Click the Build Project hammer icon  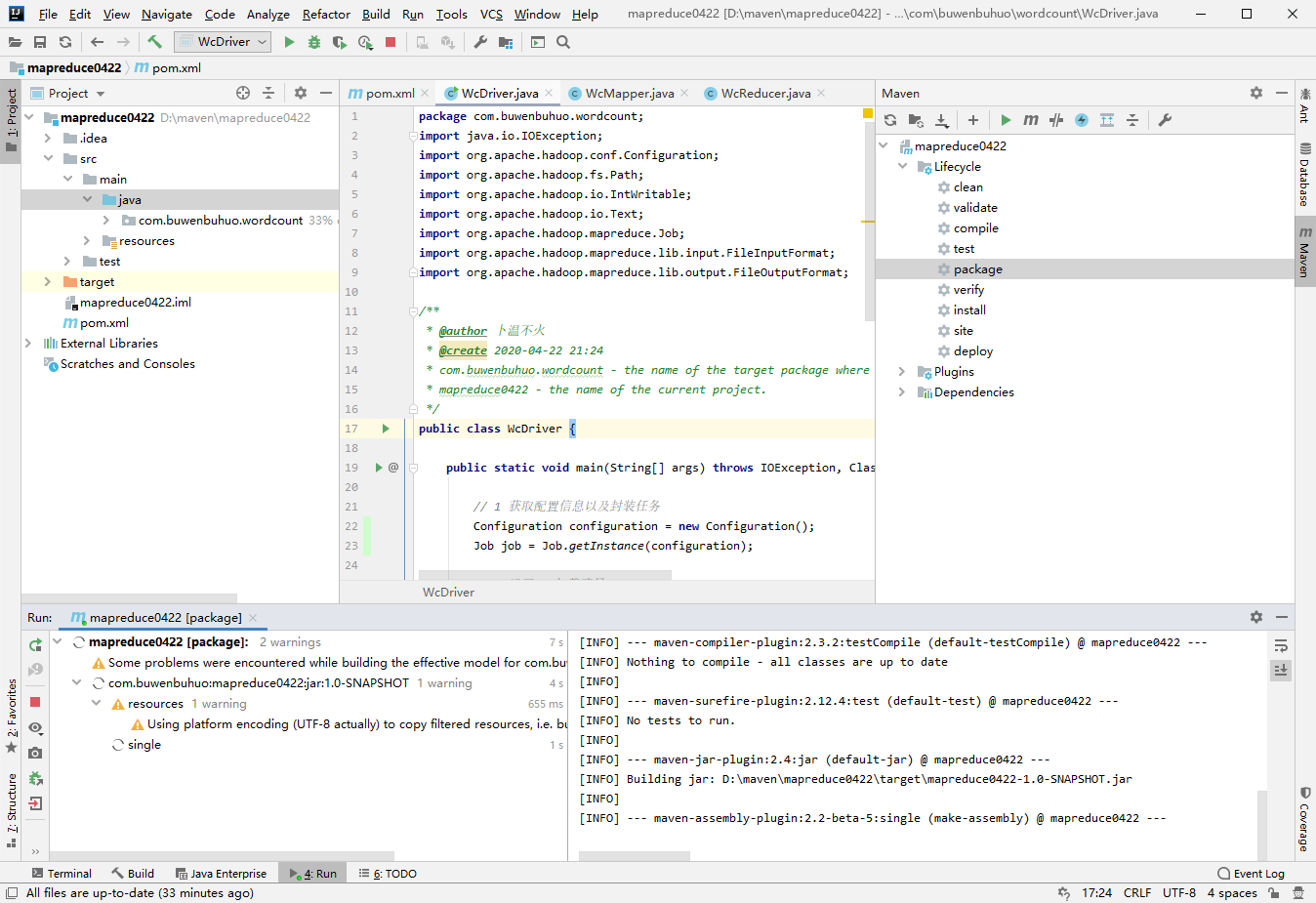tap(154, 42)
